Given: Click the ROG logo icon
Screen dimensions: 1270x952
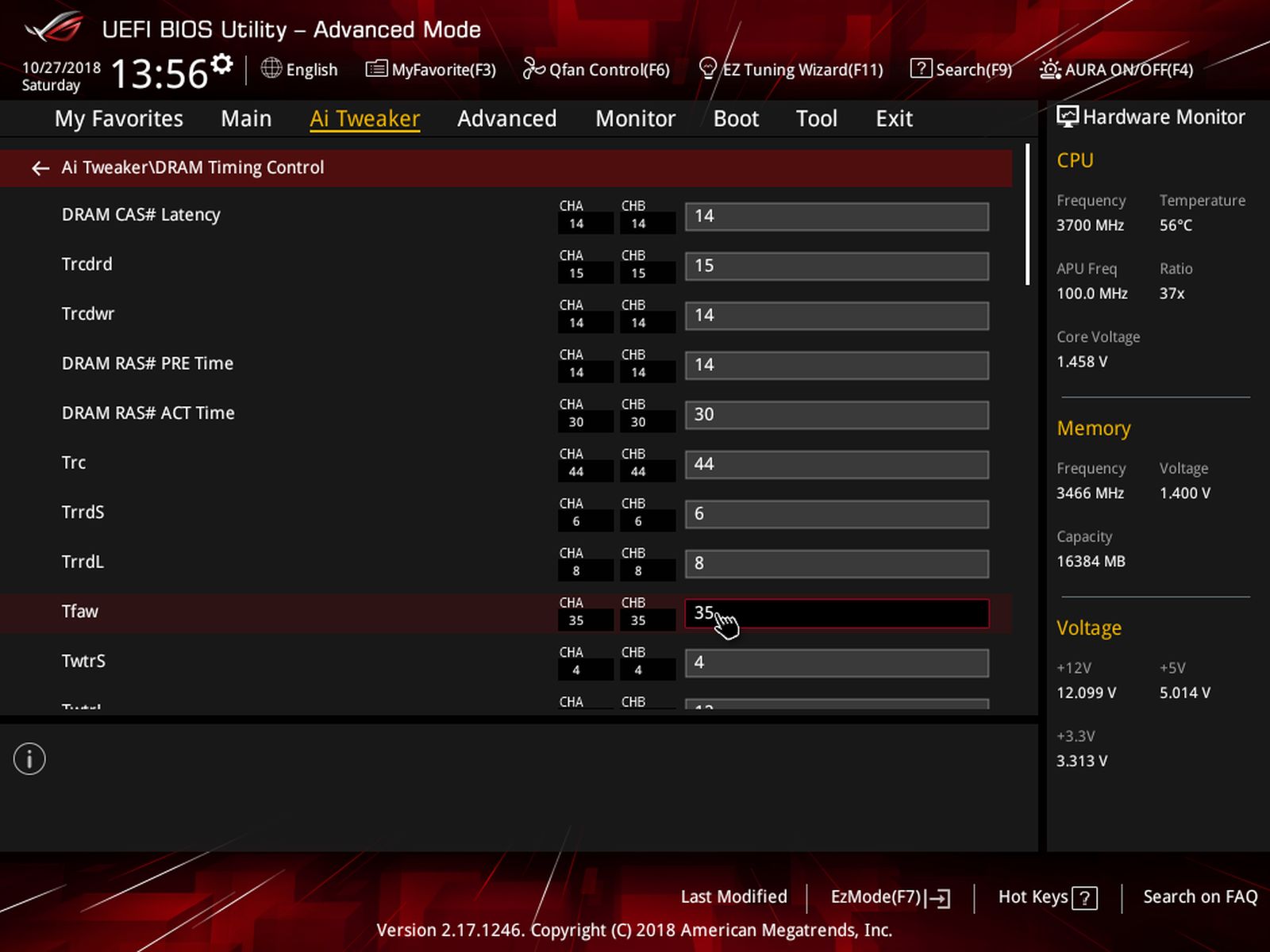Looking at the screenshot, I should (53, 28).
